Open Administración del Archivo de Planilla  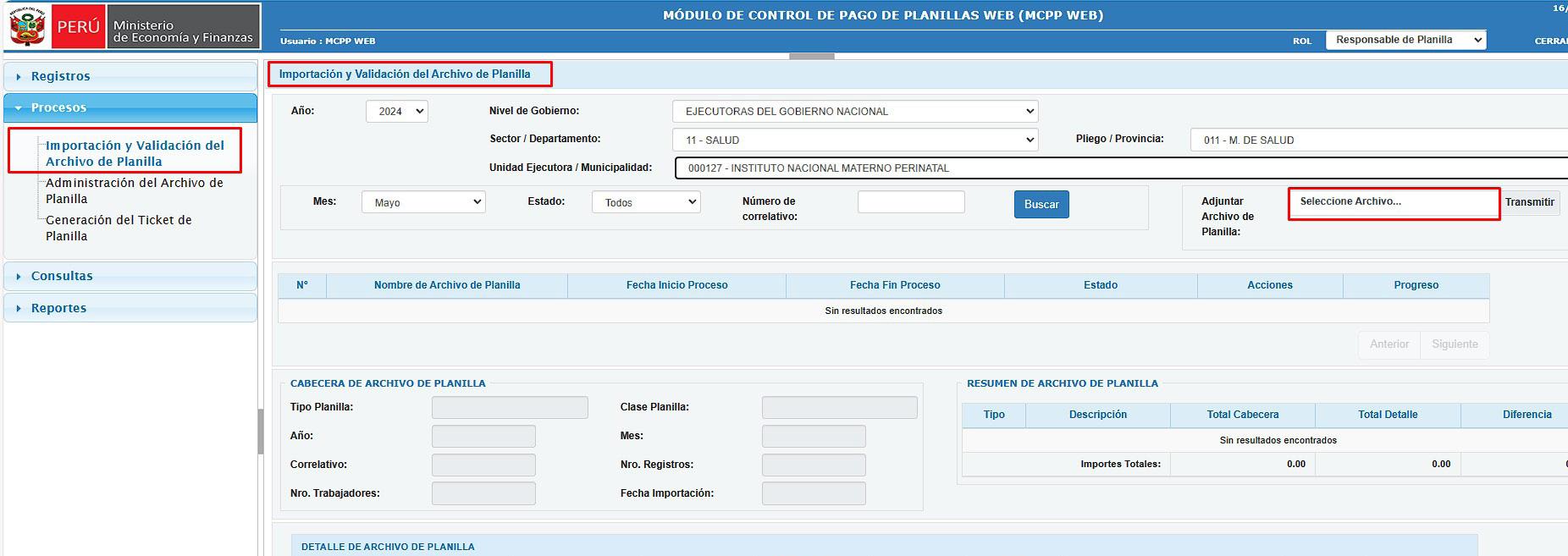(x=134, y=190)
